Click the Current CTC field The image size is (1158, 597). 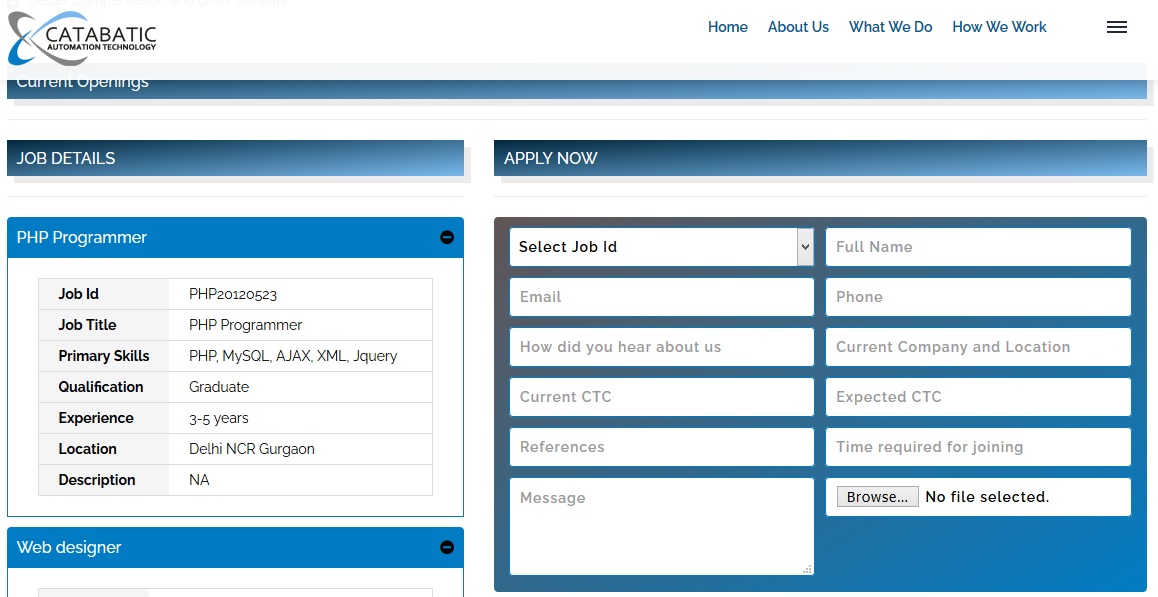[x=661, y=397]
